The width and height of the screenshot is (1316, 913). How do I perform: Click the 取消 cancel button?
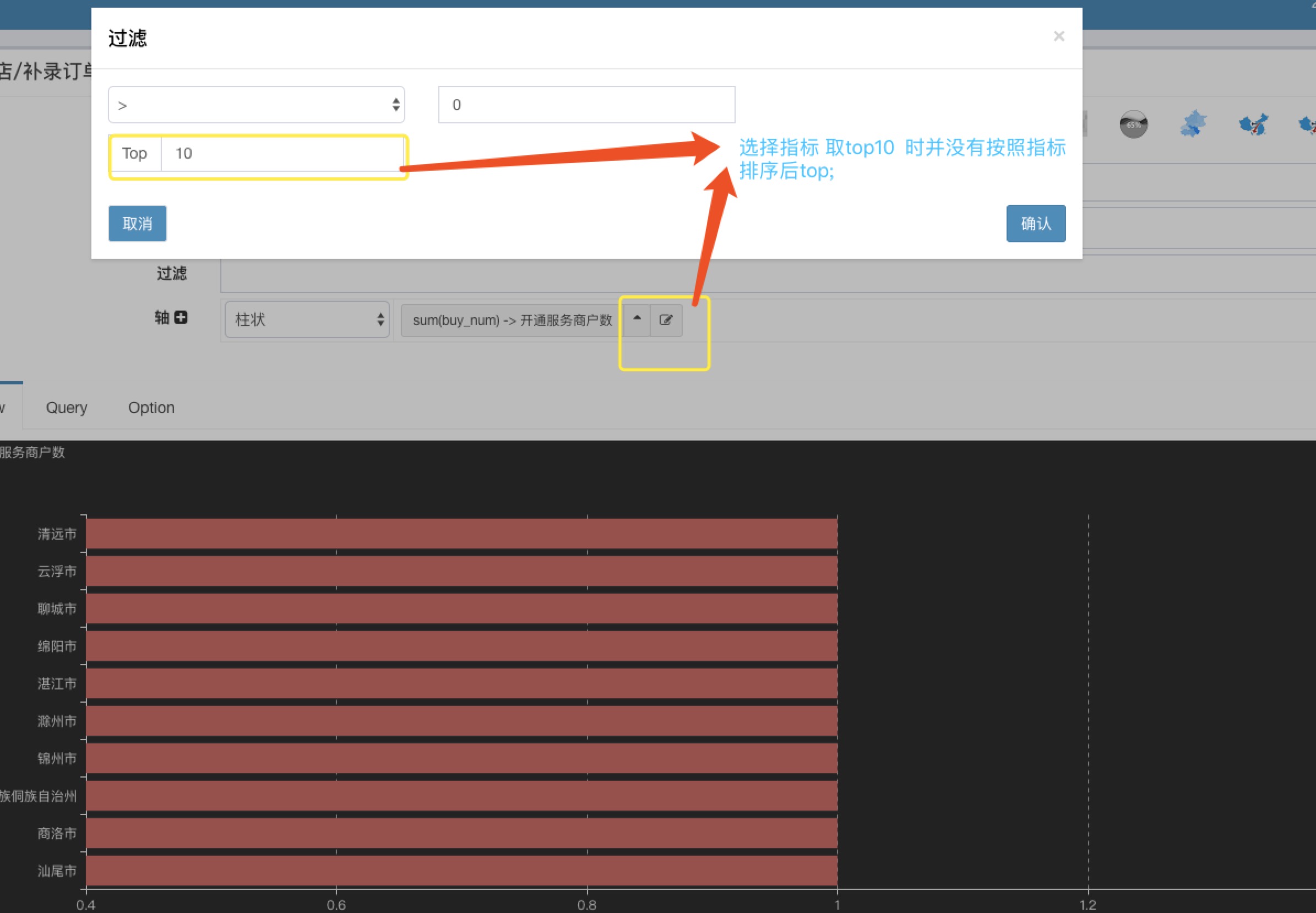137,224
